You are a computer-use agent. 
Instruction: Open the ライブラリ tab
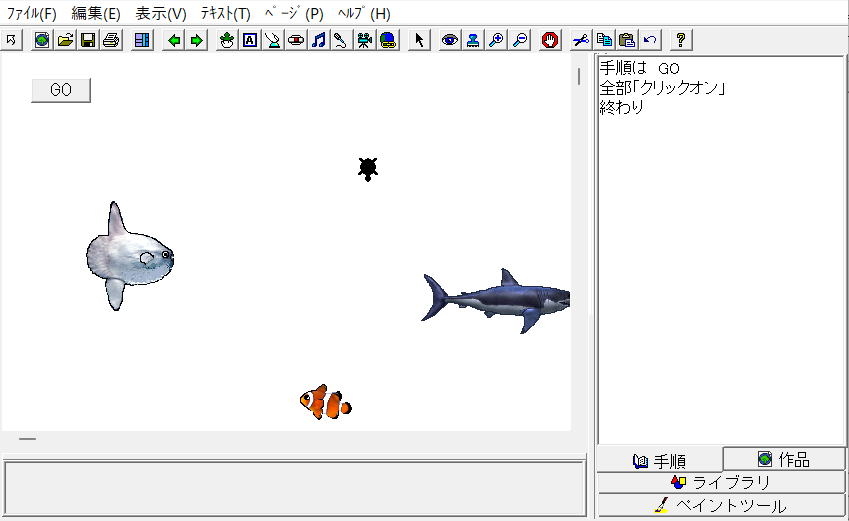tap(721, 482)
